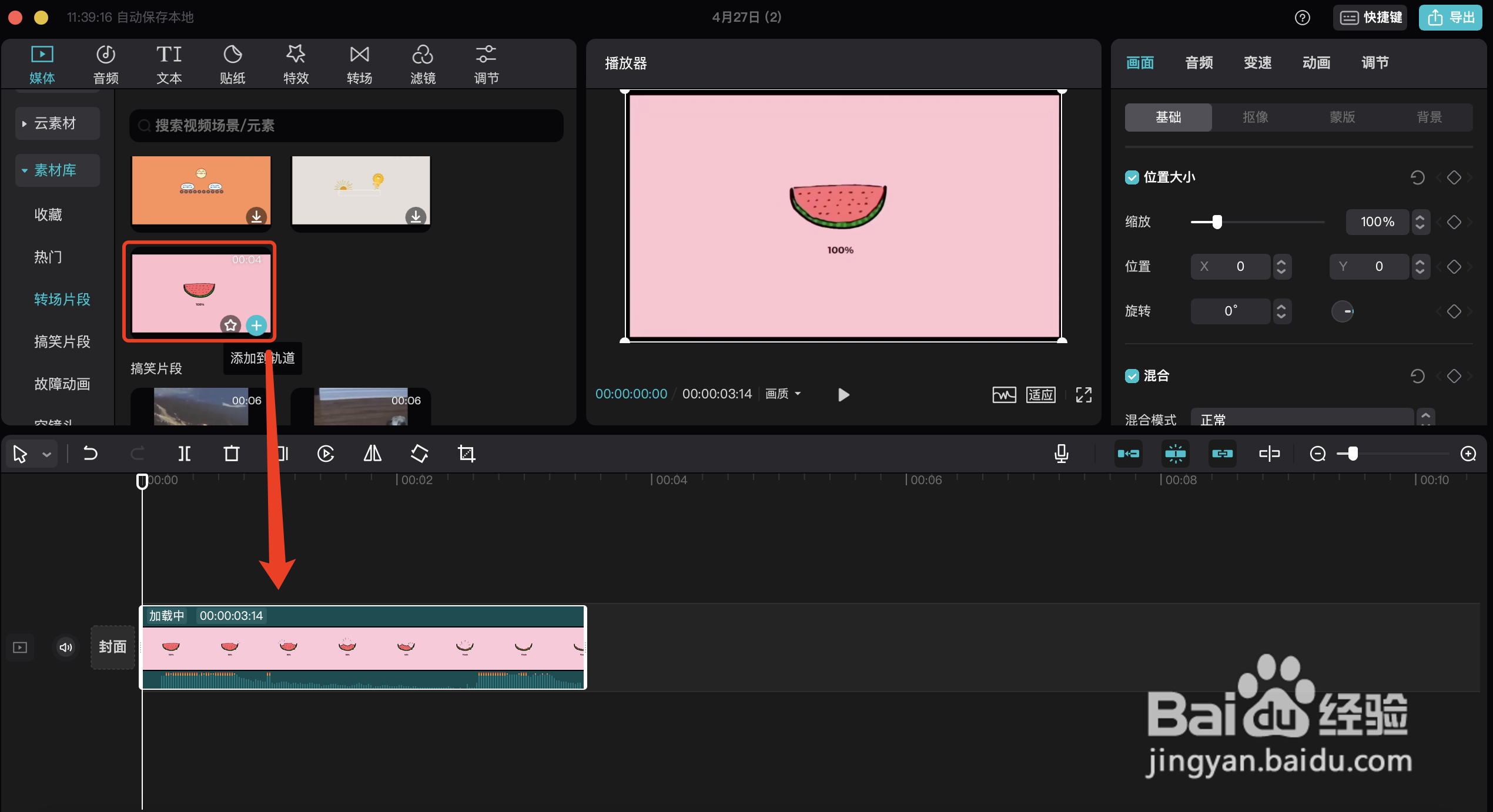This screenshot has width=1493, height=812.
Task: Open the Text (文本) tool tab
Action: pos(169,65)
